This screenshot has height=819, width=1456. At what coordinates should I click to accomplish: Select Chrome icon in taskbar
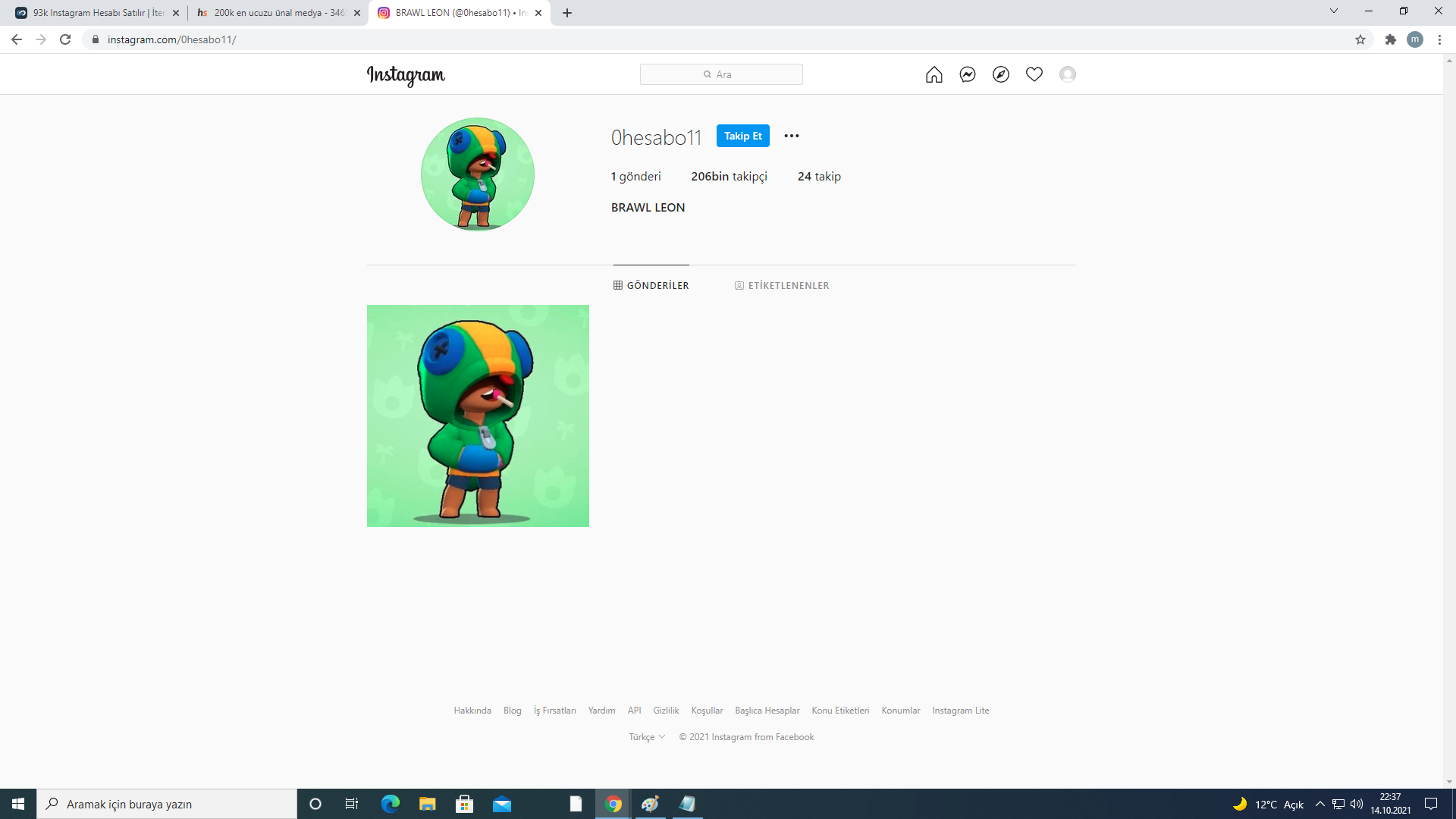613,804
